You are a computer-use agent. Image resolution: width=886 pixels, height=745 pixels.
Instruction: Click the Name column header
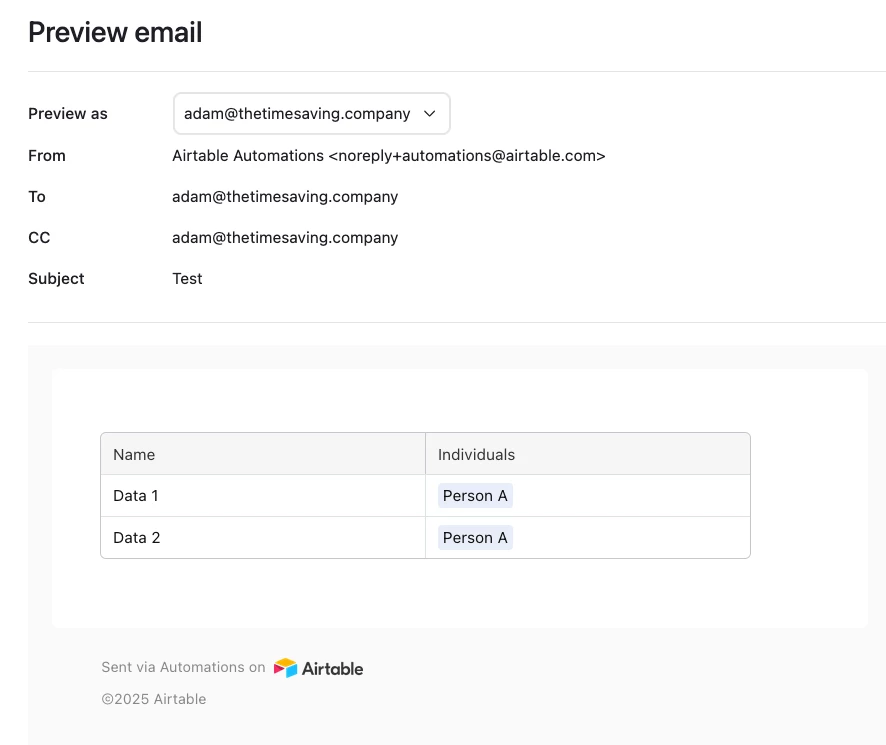tap(263, 454)
